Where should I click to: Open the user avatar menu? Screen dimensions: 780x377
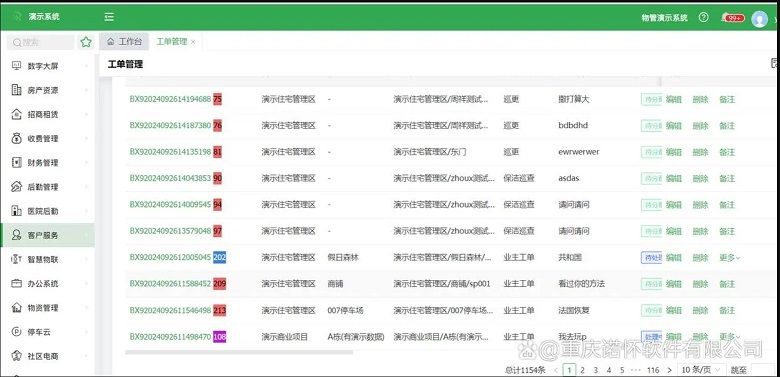(x=759, y=19)
